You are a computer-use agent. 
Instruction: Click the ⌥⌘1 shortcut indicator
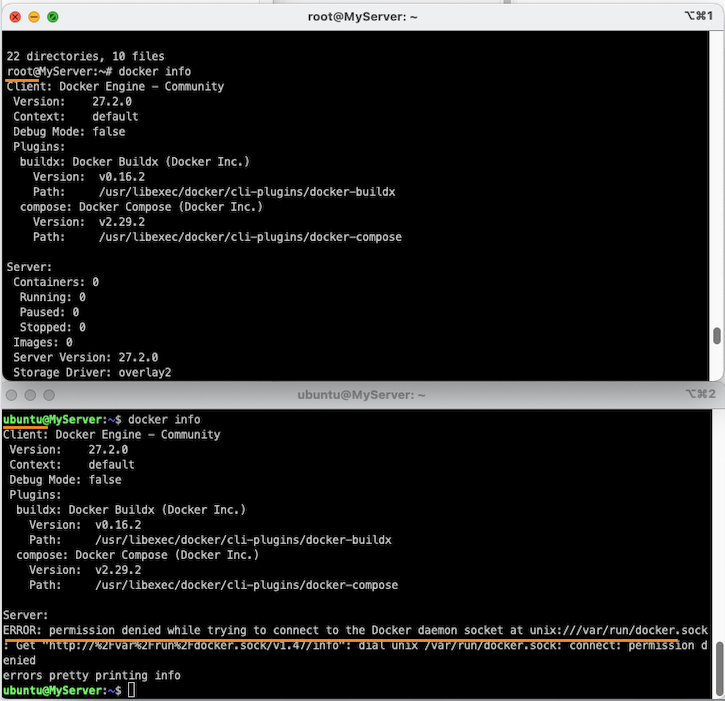[699, 16]
